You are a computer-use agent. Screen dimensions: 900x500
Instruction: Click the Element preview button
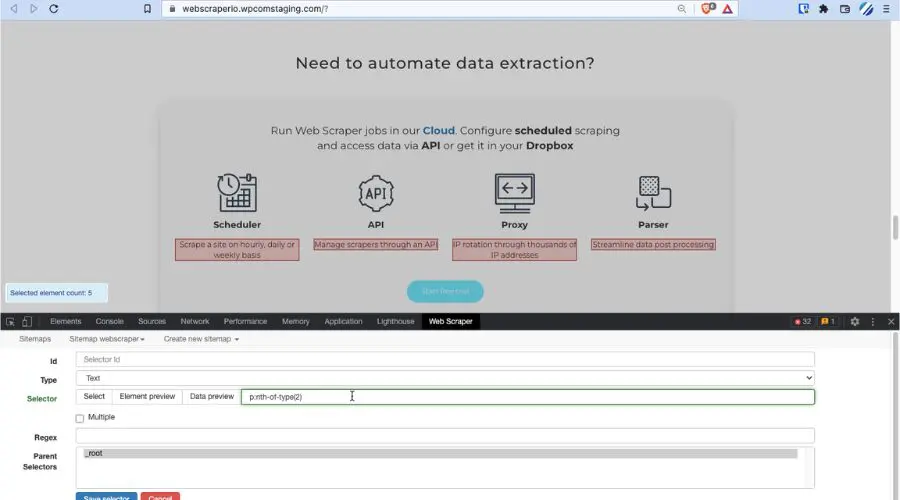click(x=147, y=397)
